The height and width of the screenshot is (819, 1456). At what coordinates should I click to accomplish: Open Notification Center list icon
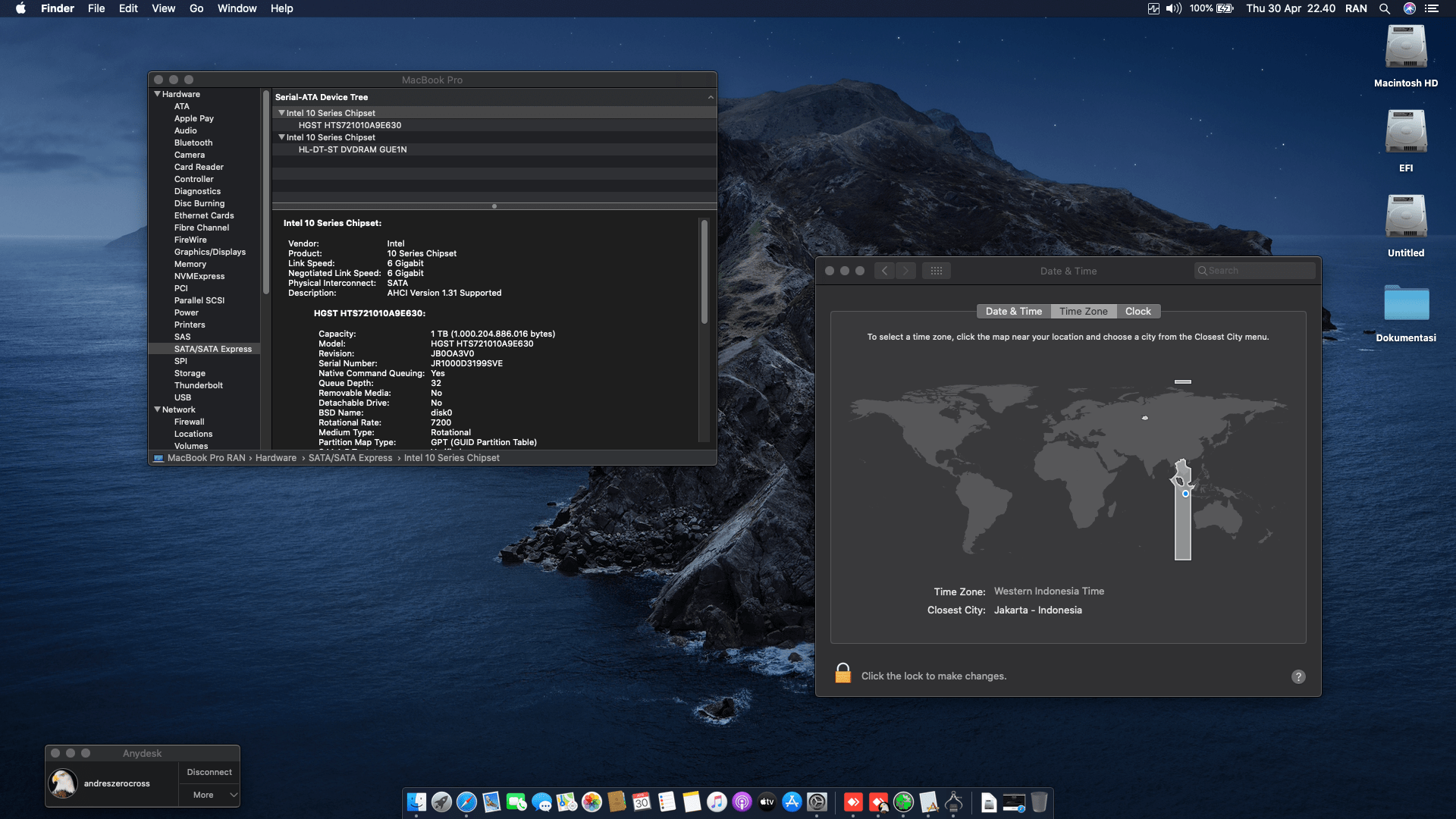point(1432,8)
